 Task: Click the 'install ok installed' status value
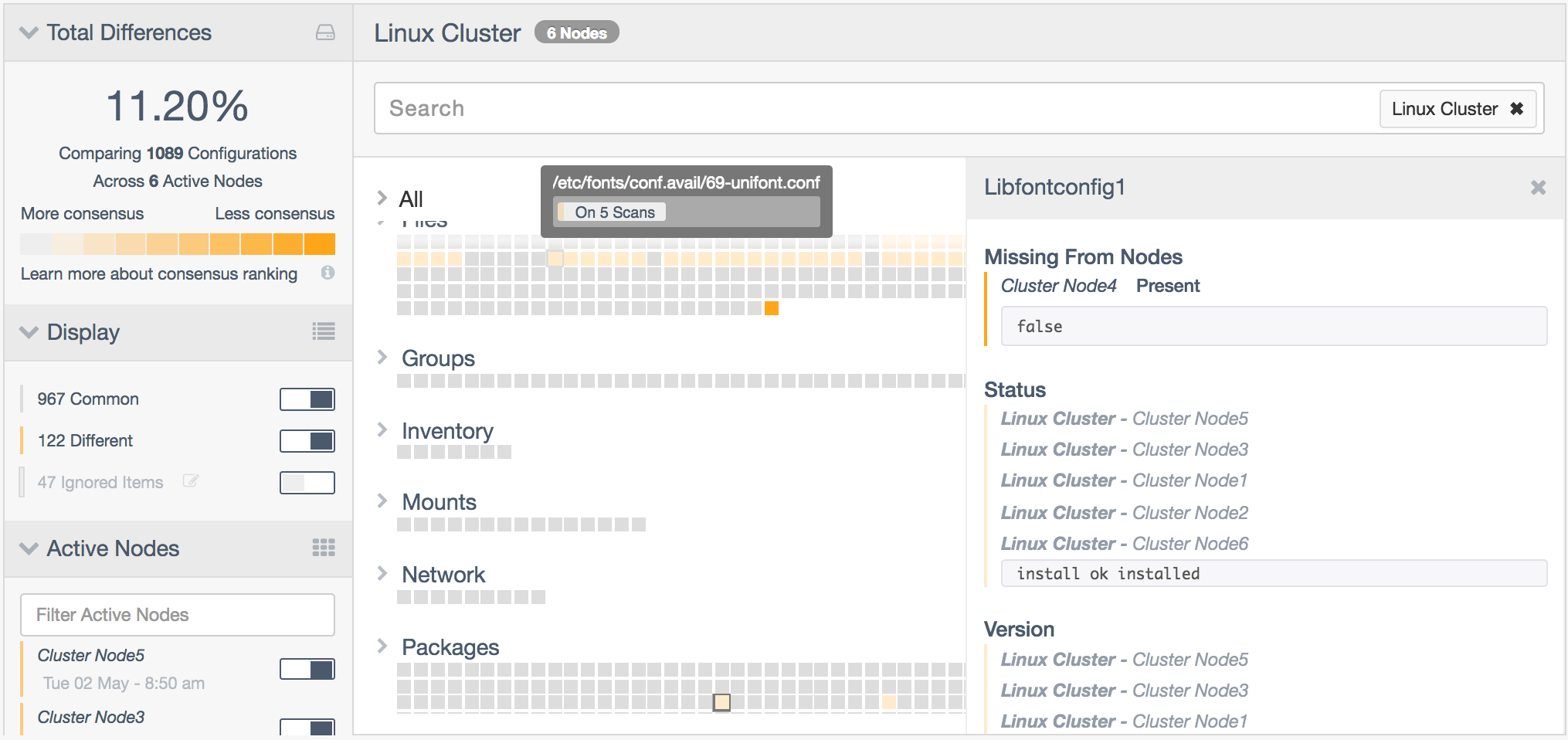point(1274,573)
